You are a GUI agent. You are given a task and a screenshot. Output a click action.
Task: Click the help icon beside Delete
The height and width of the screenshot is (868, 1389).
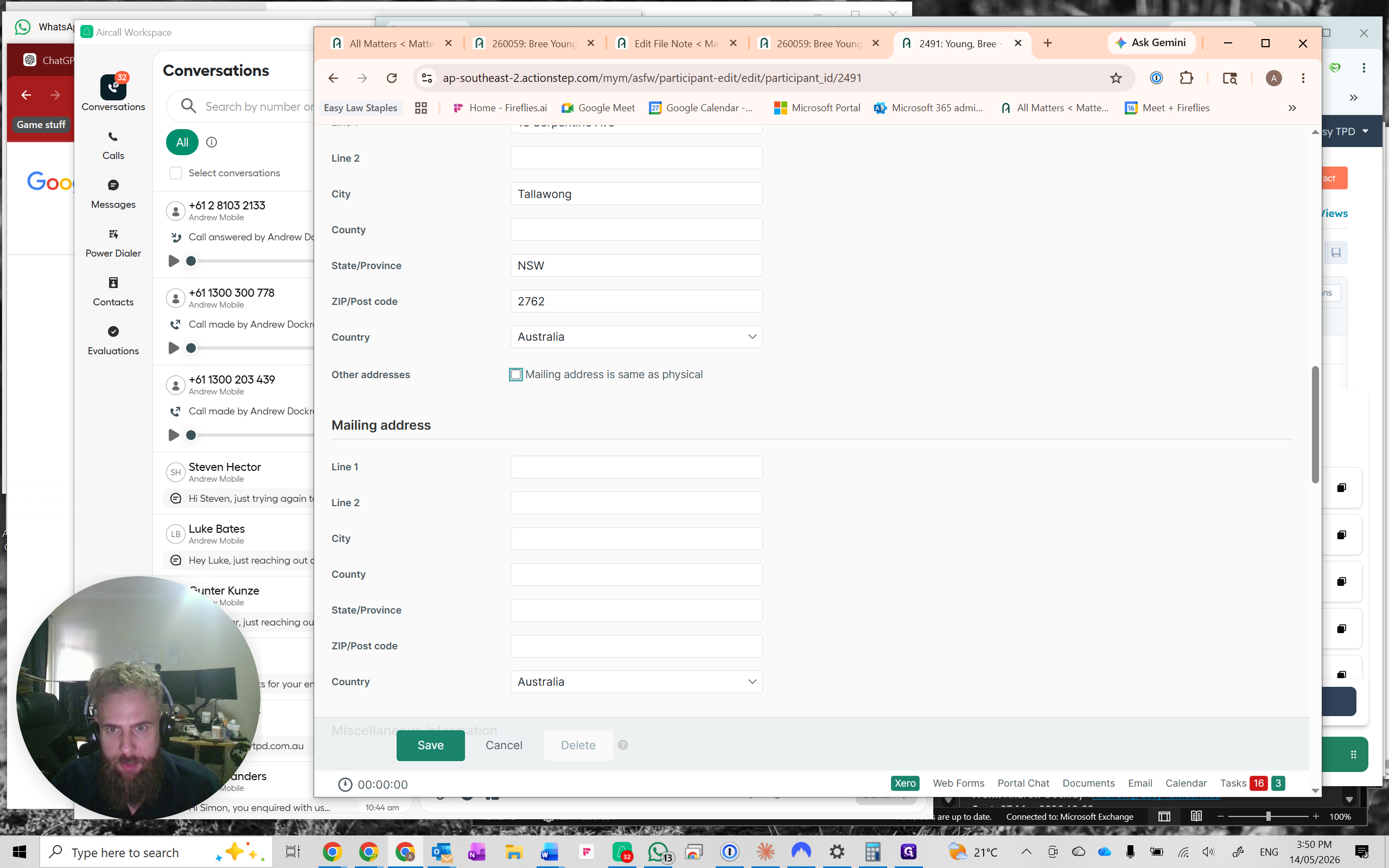pos(623,744)
